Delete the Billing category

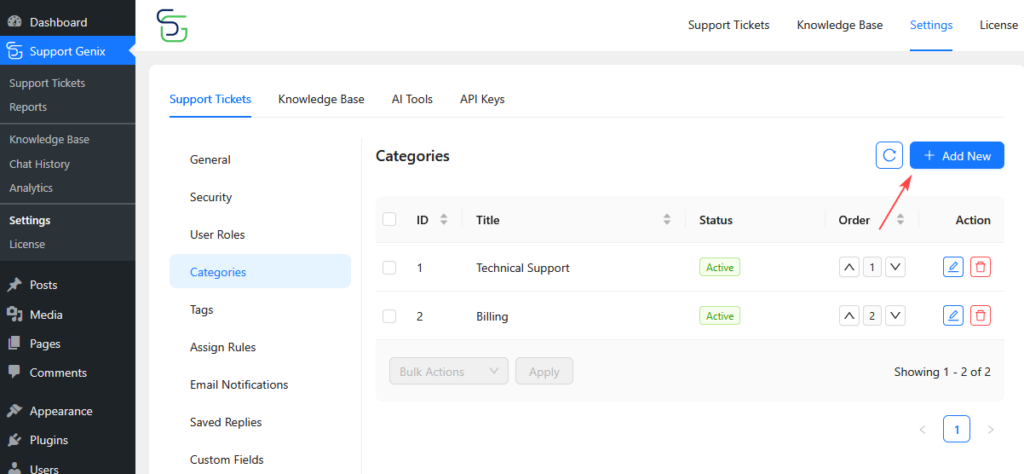980,316
